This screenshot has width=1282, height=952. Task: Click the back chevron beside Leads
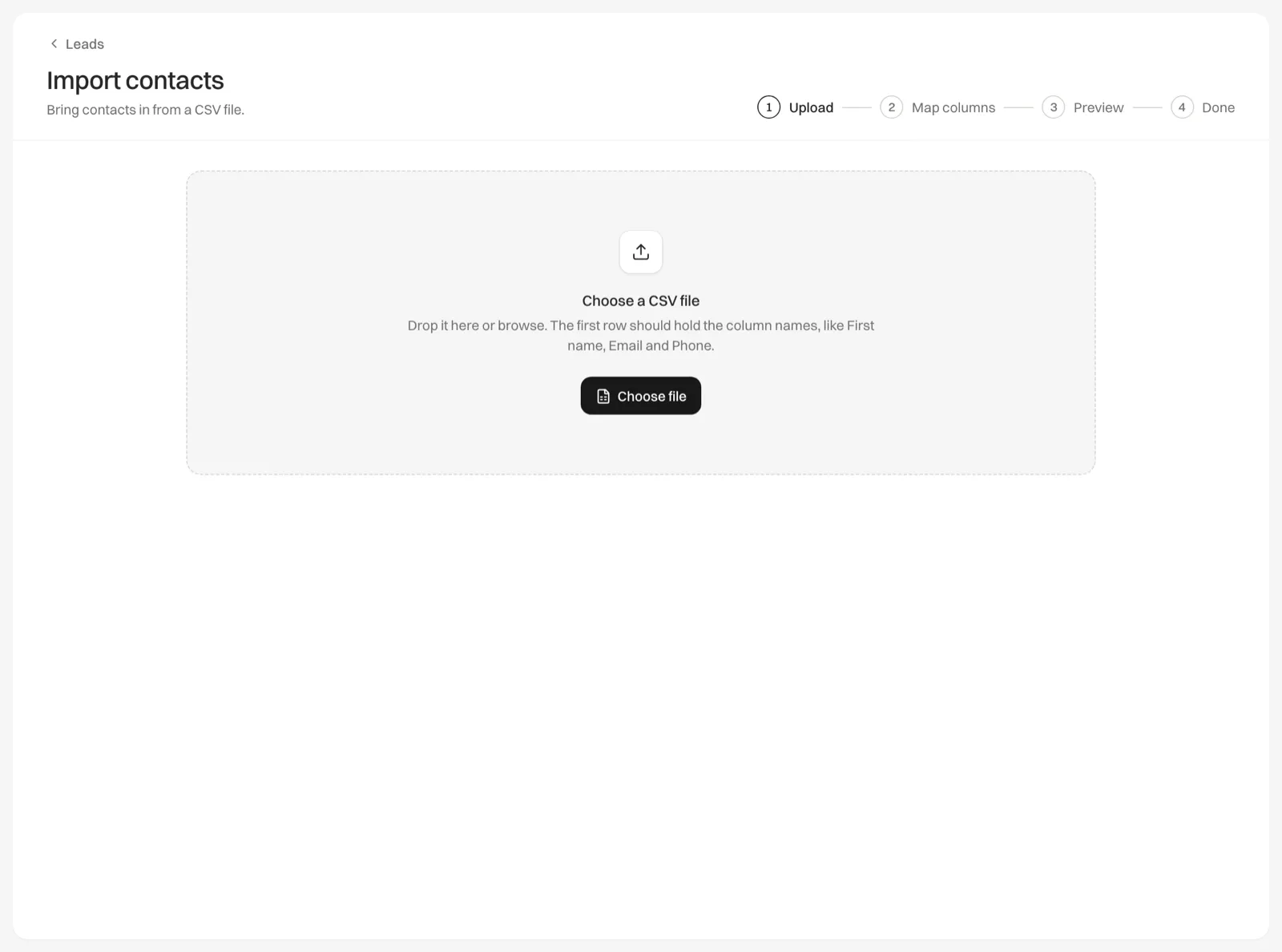click(54, 44)
